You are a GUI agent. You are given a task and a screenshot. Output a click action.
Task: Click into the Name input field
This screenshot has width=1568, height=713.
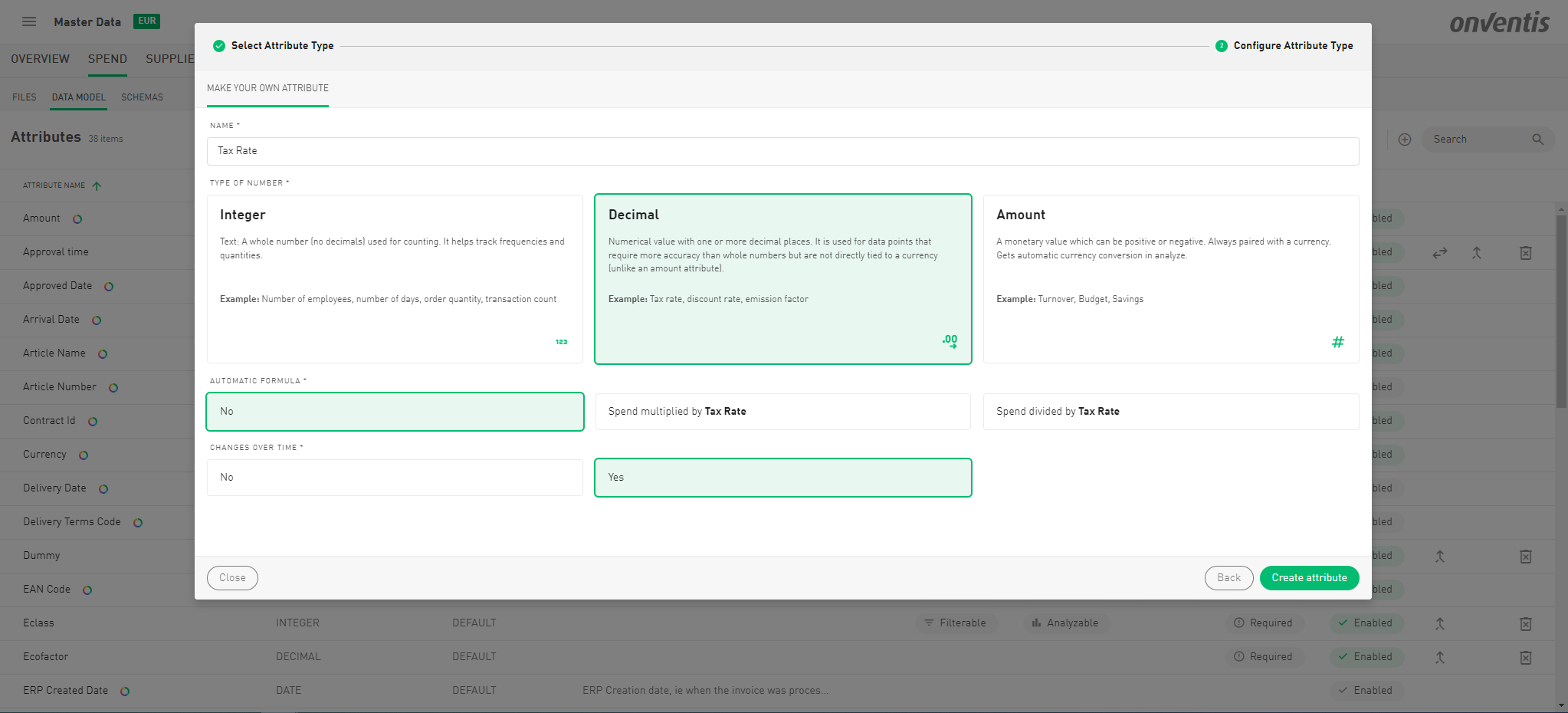point(782,151)
